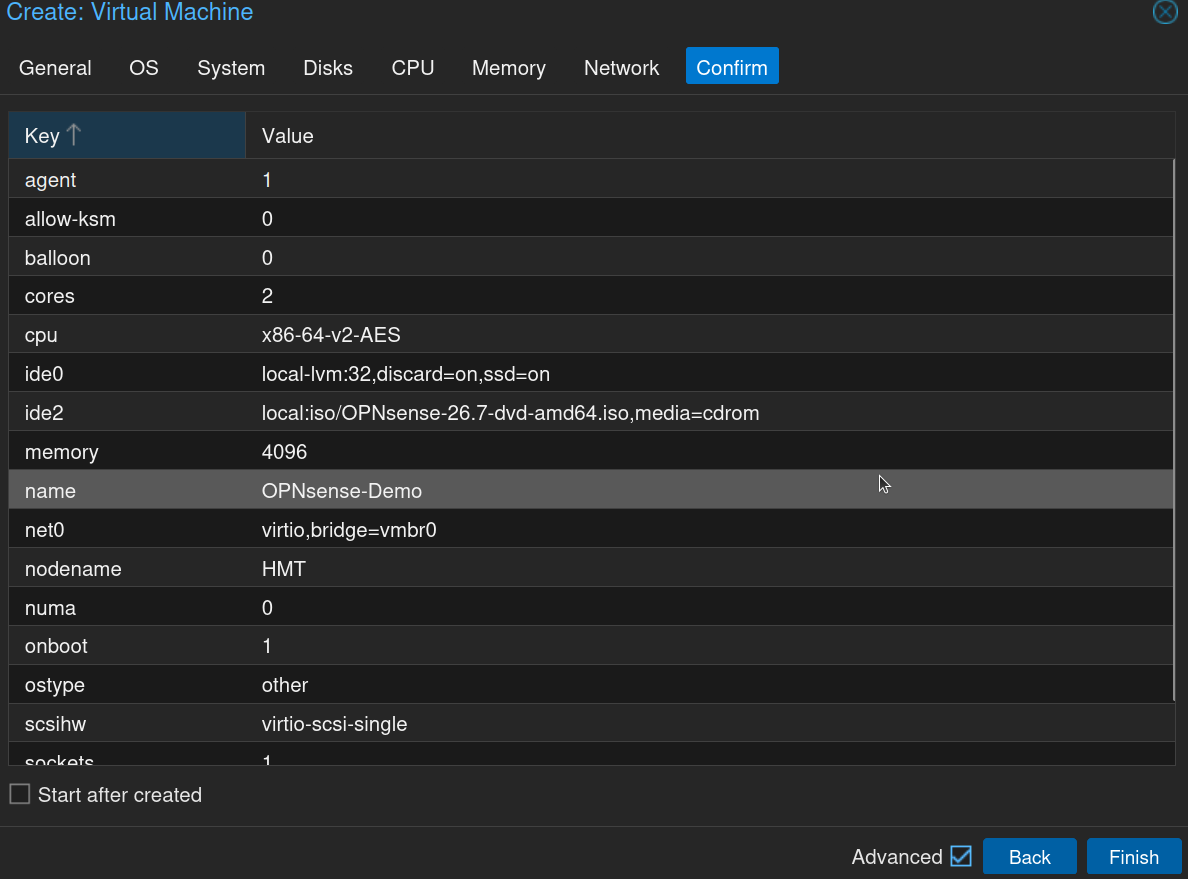Open the OS tab
Image resolution: width=1188 pixels, height=879 pixels.
point(144,67)
